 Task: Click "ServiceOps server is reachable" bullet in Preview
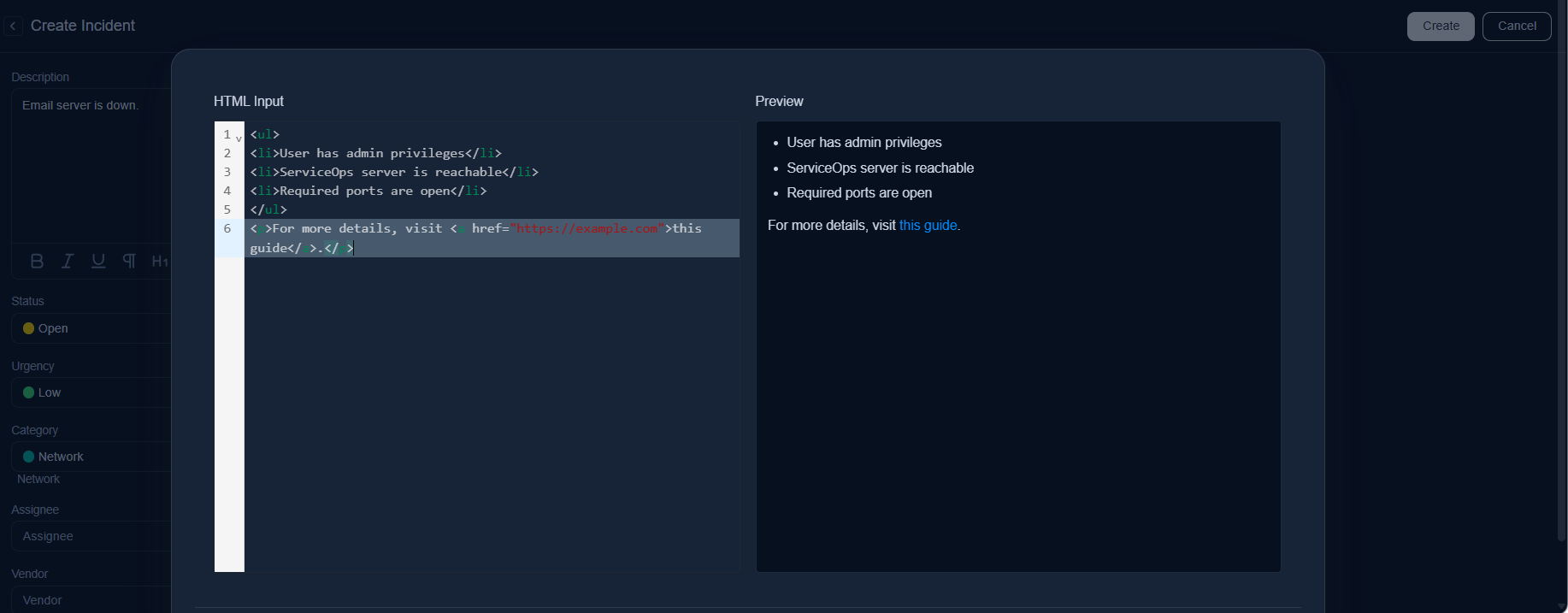click(880, 168)
